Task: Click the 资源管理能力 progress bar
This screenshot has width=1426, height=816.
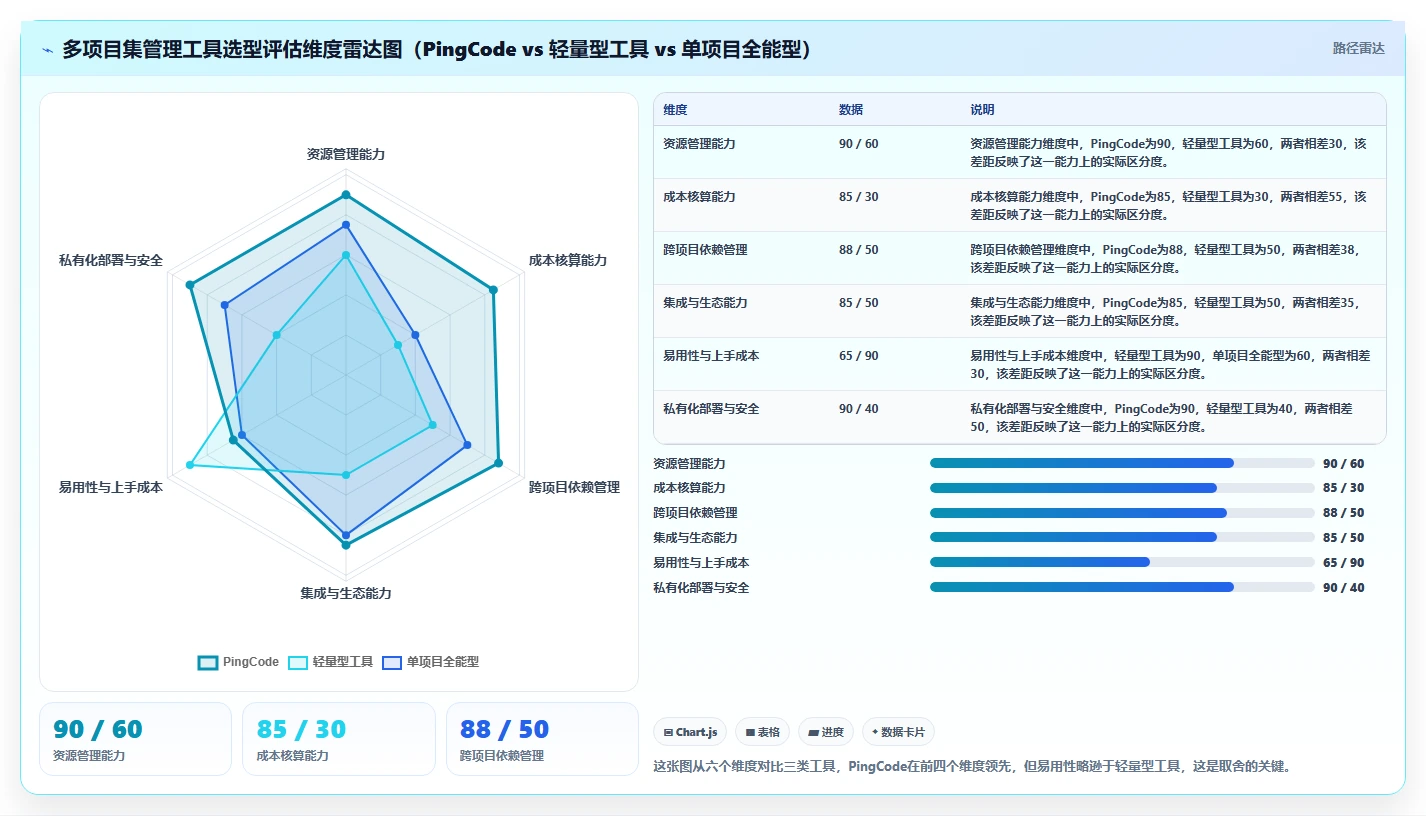Action: click(x=1122, y=463)
